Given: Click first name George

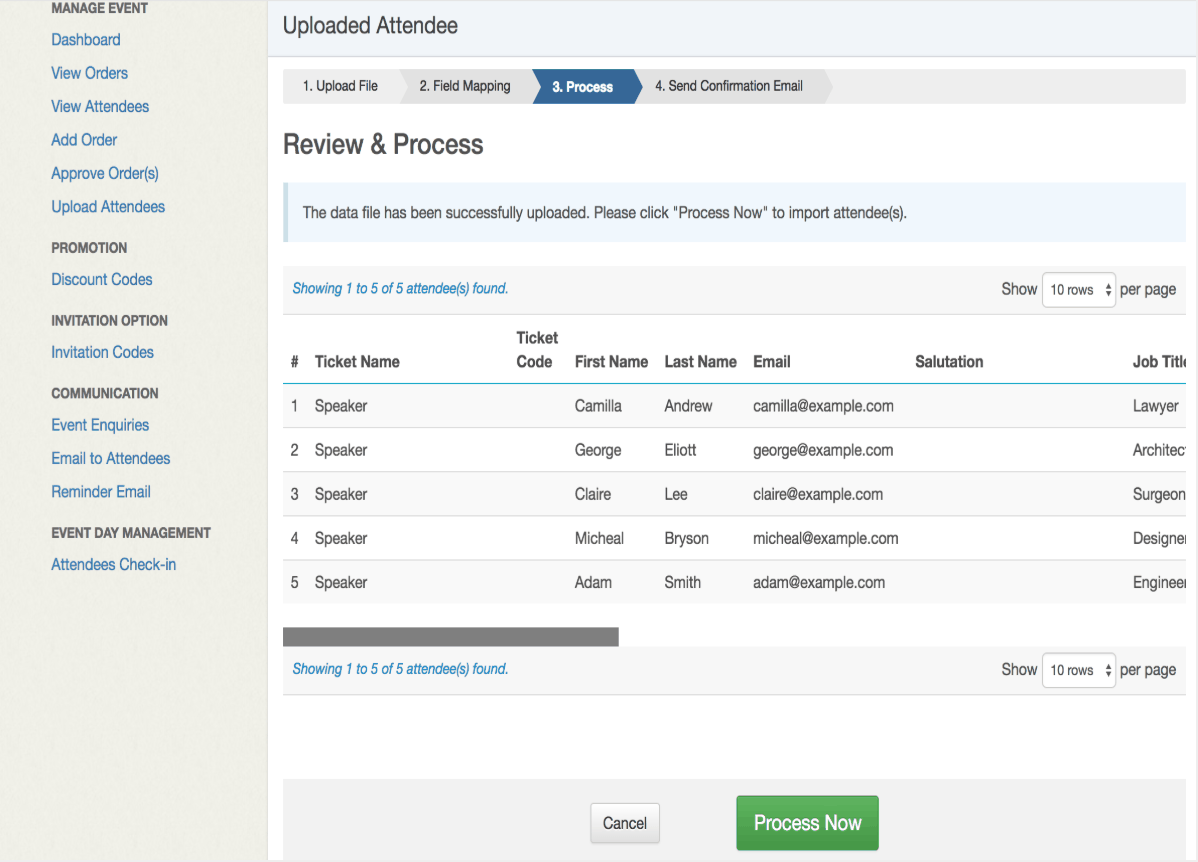Looking at the screenshot, I should pyautogui.click(x=597, y=450).
